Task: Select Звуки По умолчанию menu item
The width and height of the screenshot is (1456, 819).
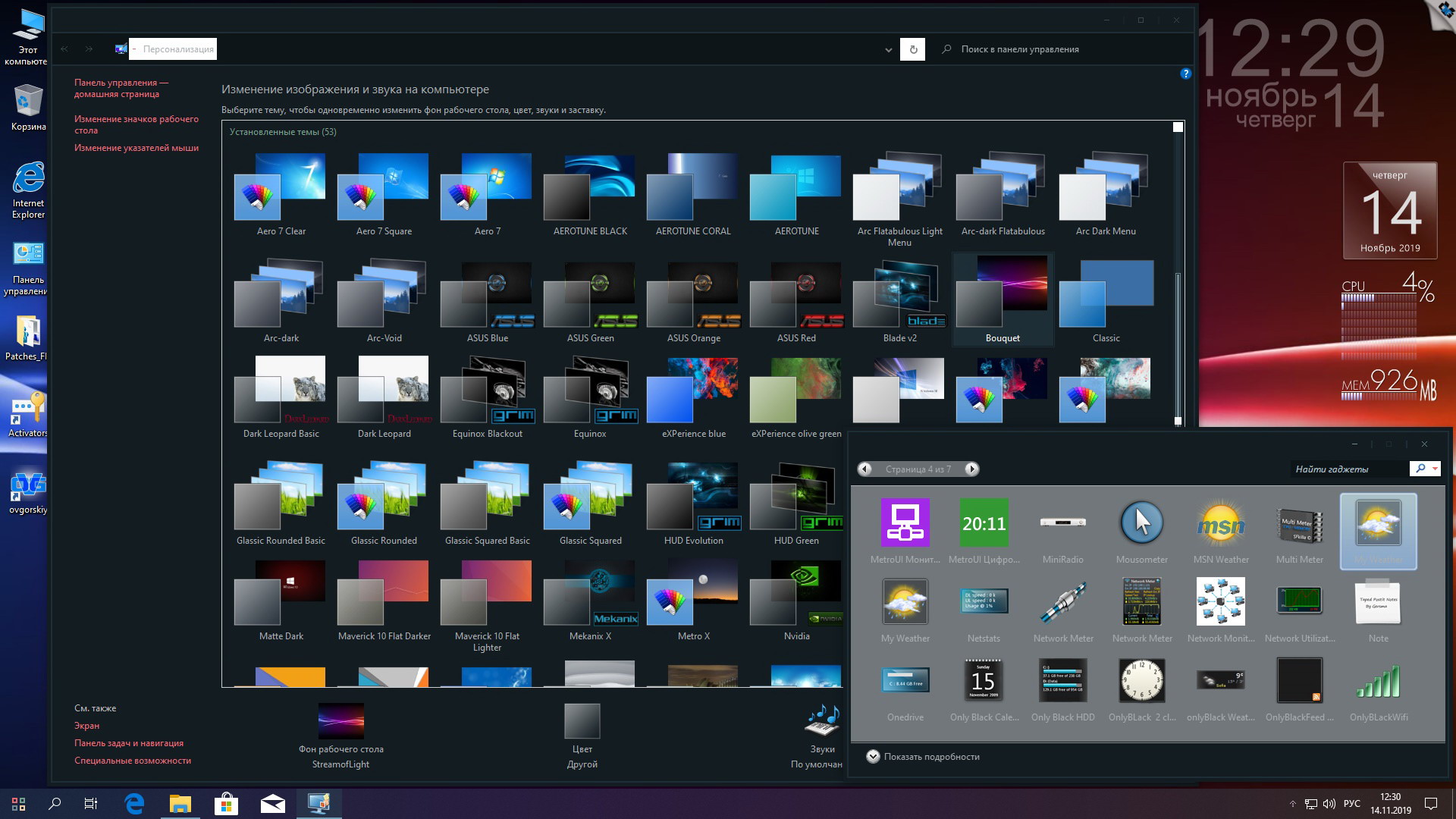Action: tap(820, 739)
